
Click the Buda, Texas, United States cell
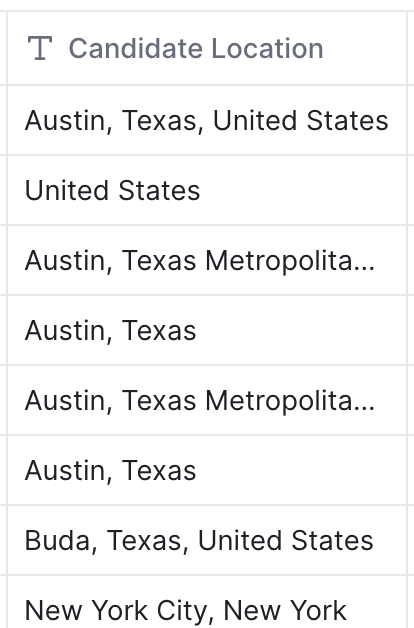click(207, 540)
